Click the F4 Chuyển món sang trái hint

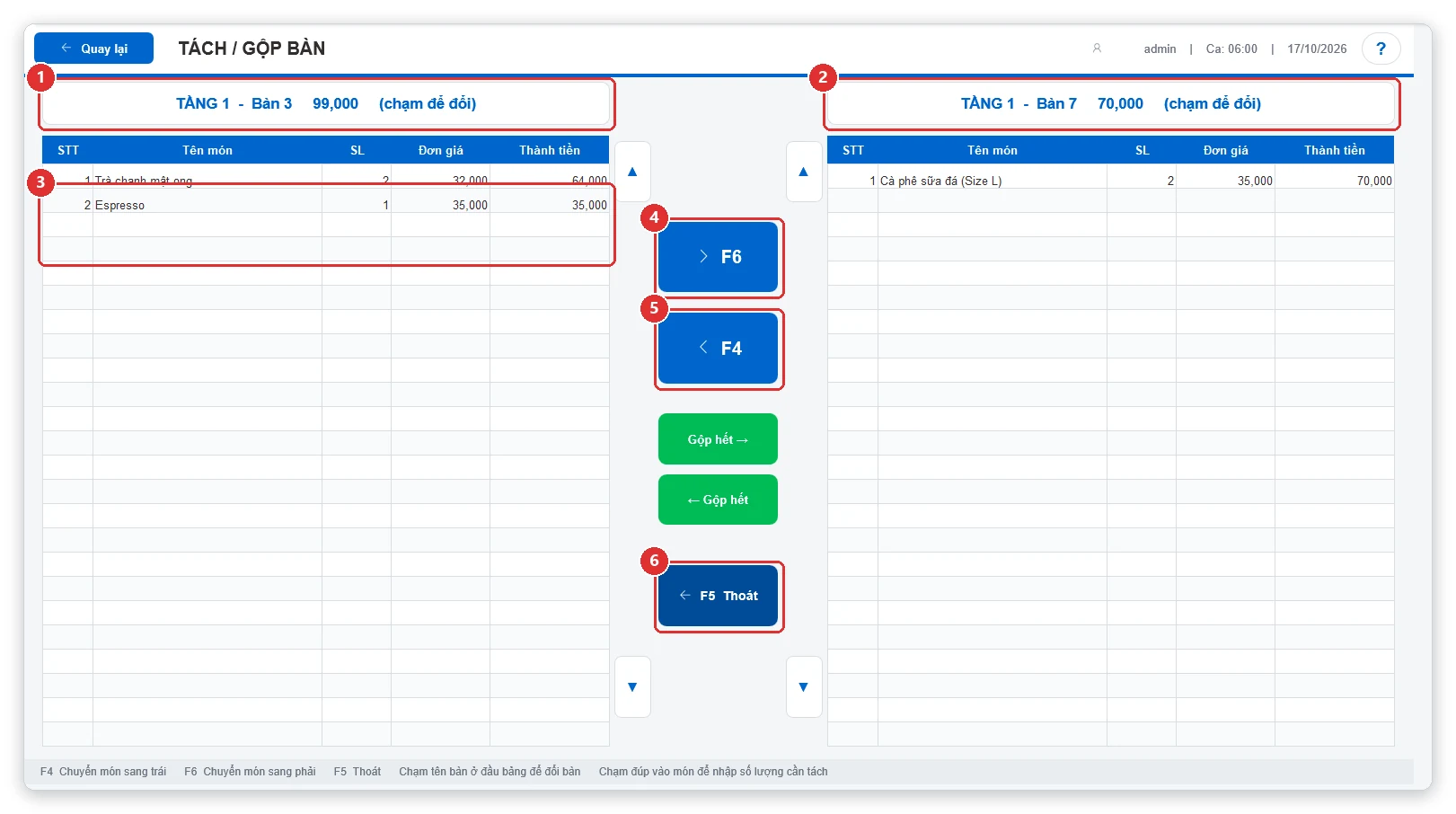pyautogui.click(x=103, y=771)
